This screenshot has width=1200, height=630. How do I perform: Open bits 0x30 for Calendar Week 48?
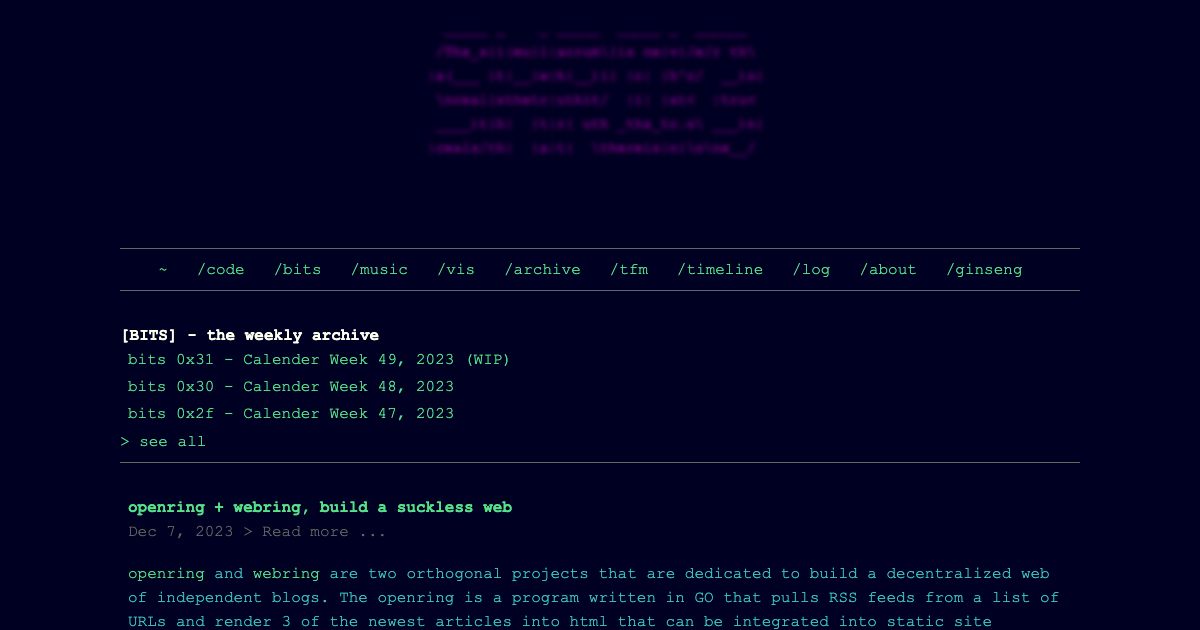tap(290, 386)
